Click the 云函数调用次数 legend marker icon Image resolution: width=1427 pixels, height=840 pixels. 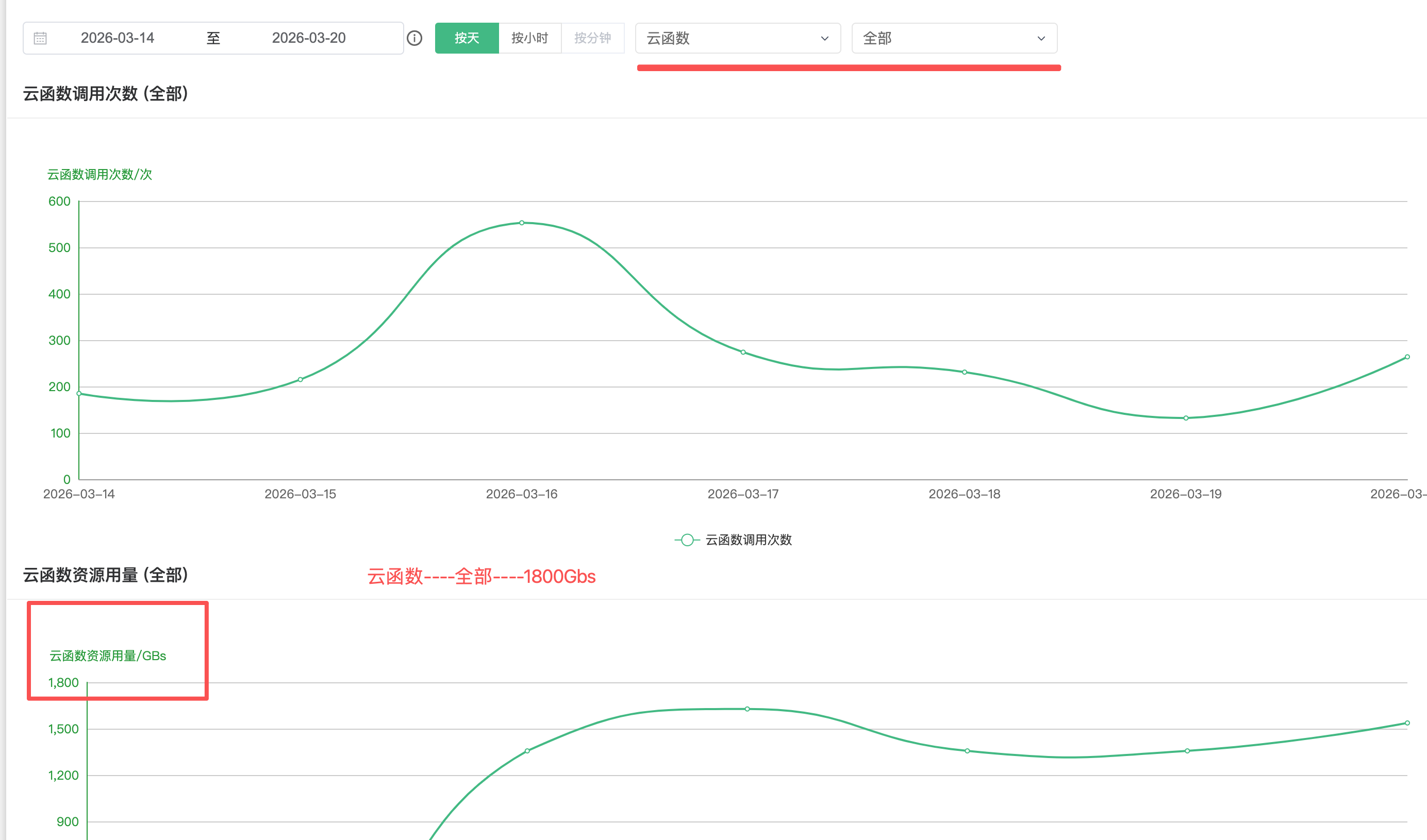[x=687, y=540]
